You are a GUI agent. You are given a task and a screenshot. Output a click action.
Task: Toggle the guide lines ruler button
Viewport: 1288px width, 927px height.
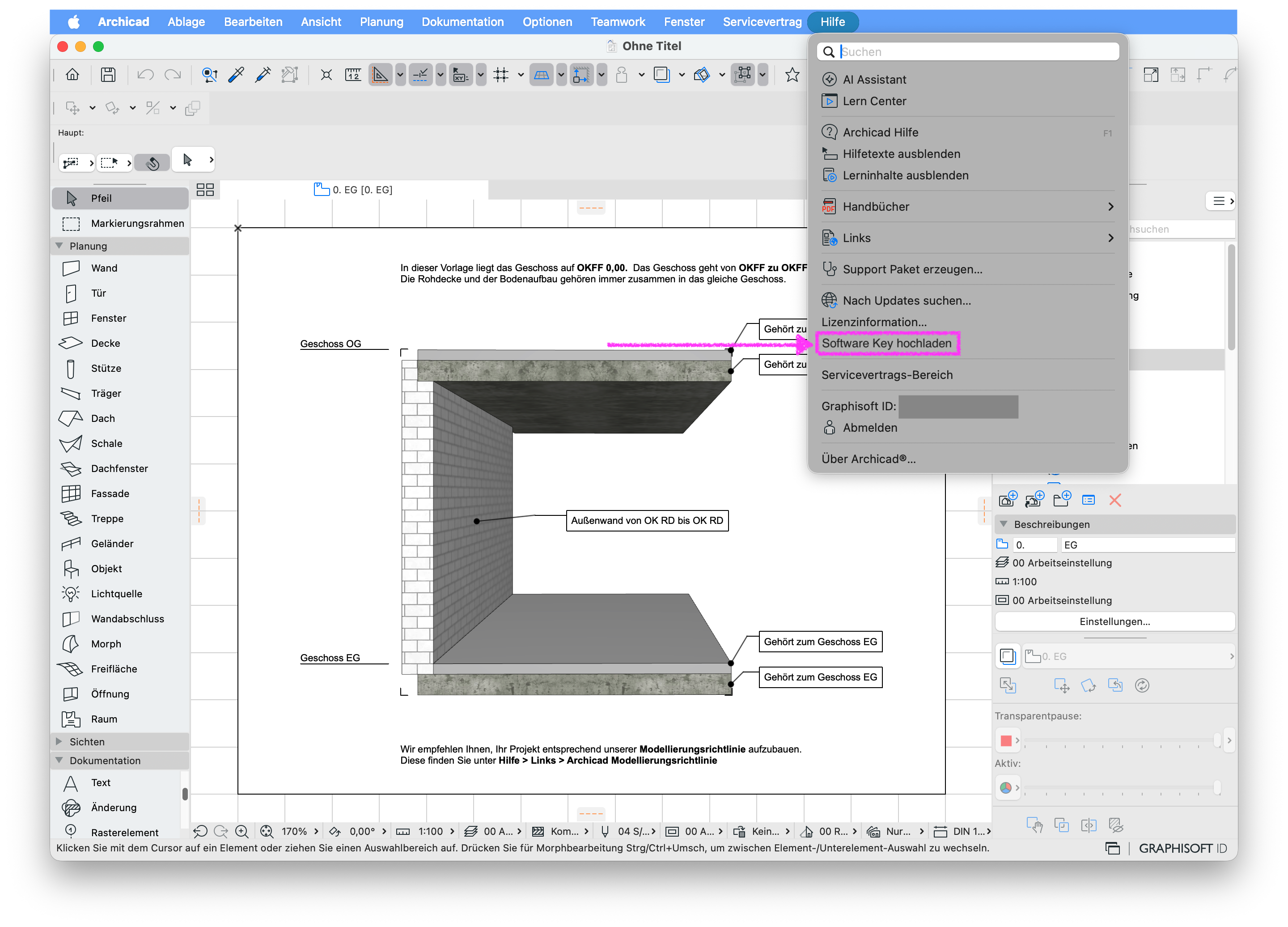coord(380,74)
